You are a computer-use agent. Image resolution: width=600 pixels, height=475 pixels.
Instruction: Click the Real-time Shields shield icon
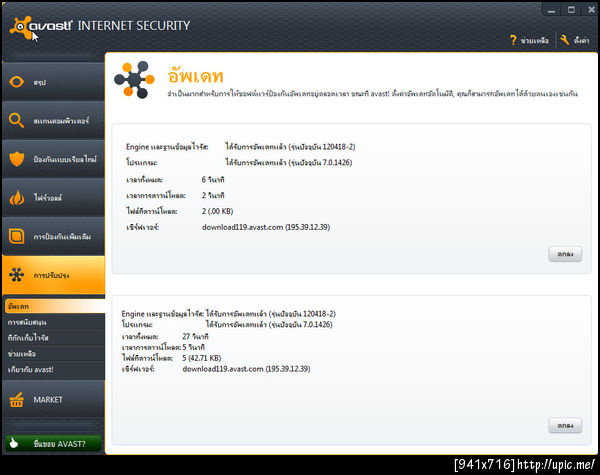tap(16, 159)
